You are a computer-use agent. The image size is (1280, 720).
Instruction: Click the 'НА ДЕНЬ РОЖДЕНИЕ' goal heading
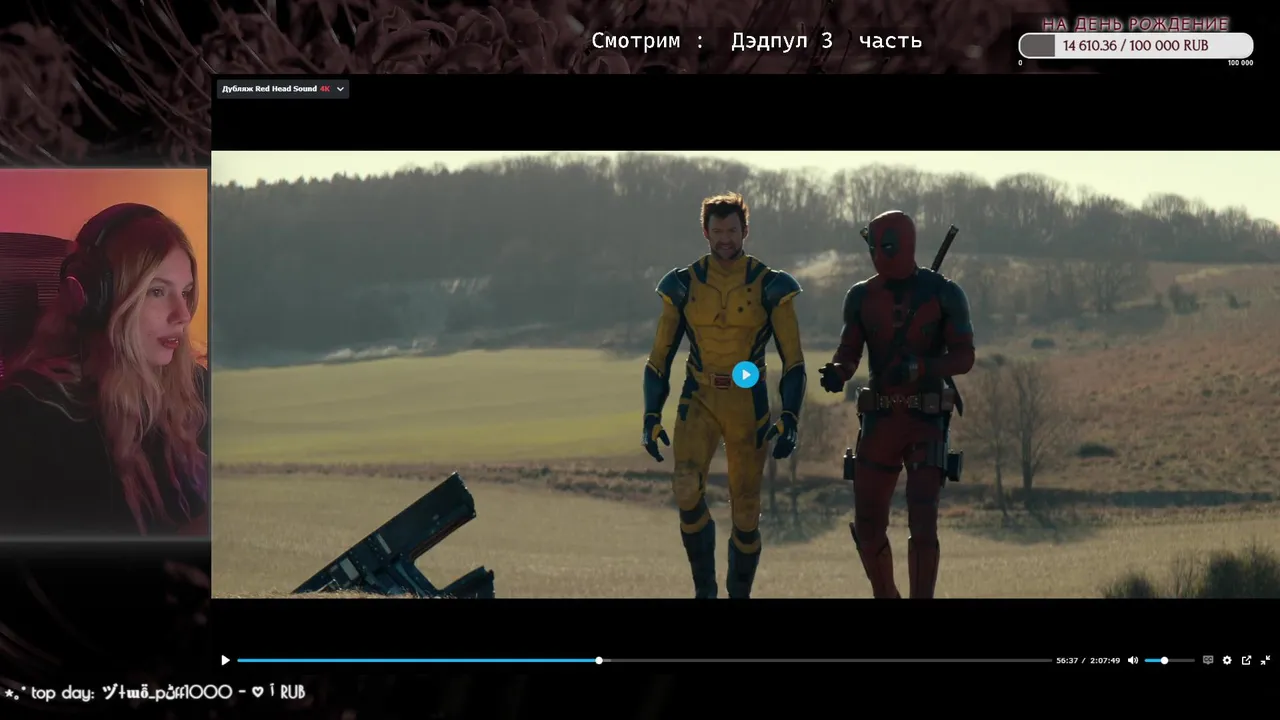click(1136, 24)
